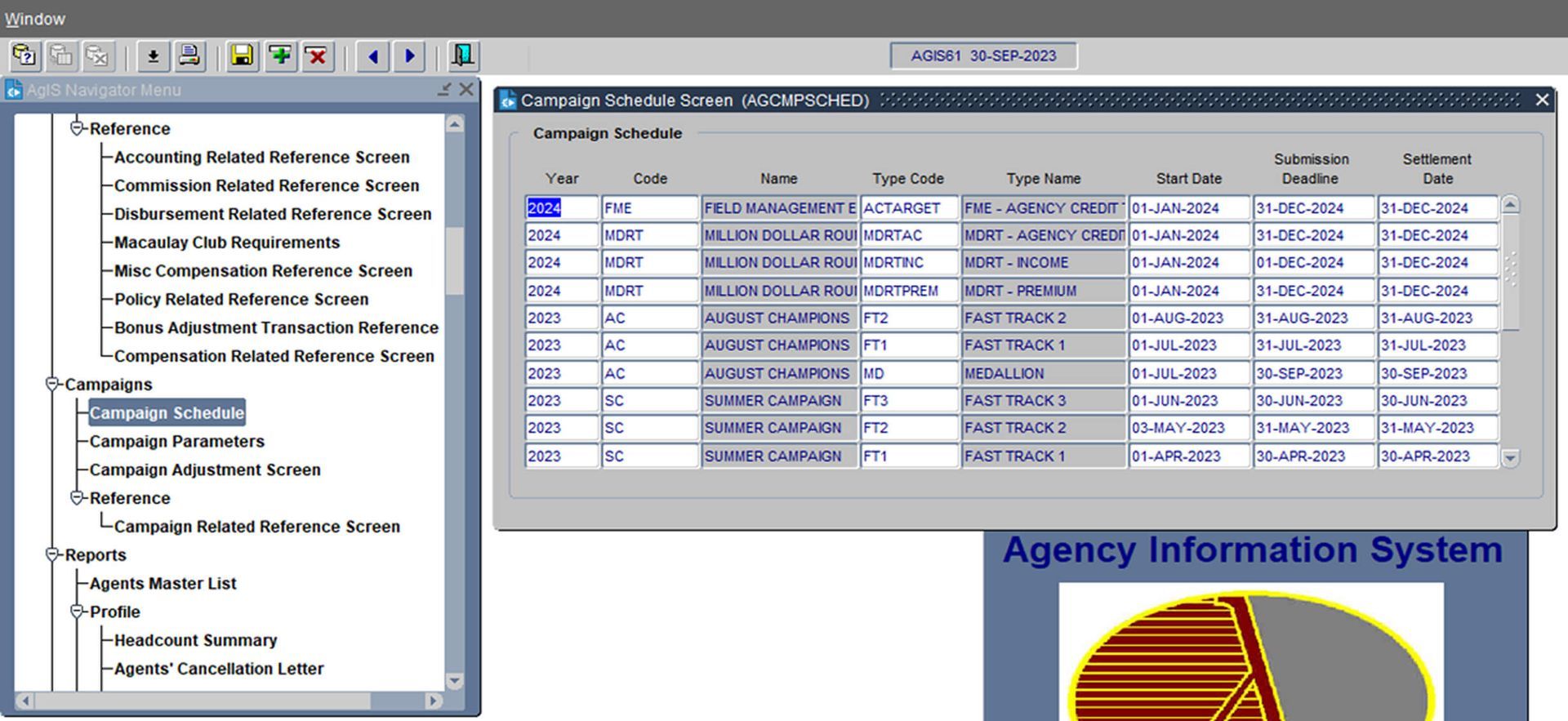1568x721 pixels.
Task: Click the MDRT - INCOME type name cell
Action: coord(1044,263)
